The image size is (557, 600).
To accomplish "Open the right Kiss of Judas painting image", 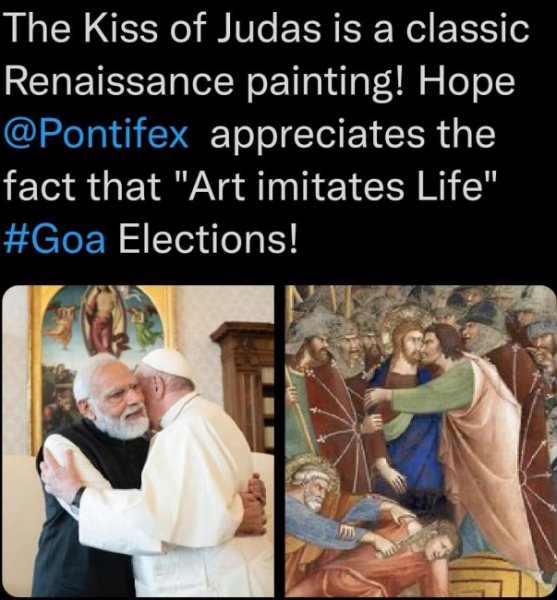I will 420,441.
